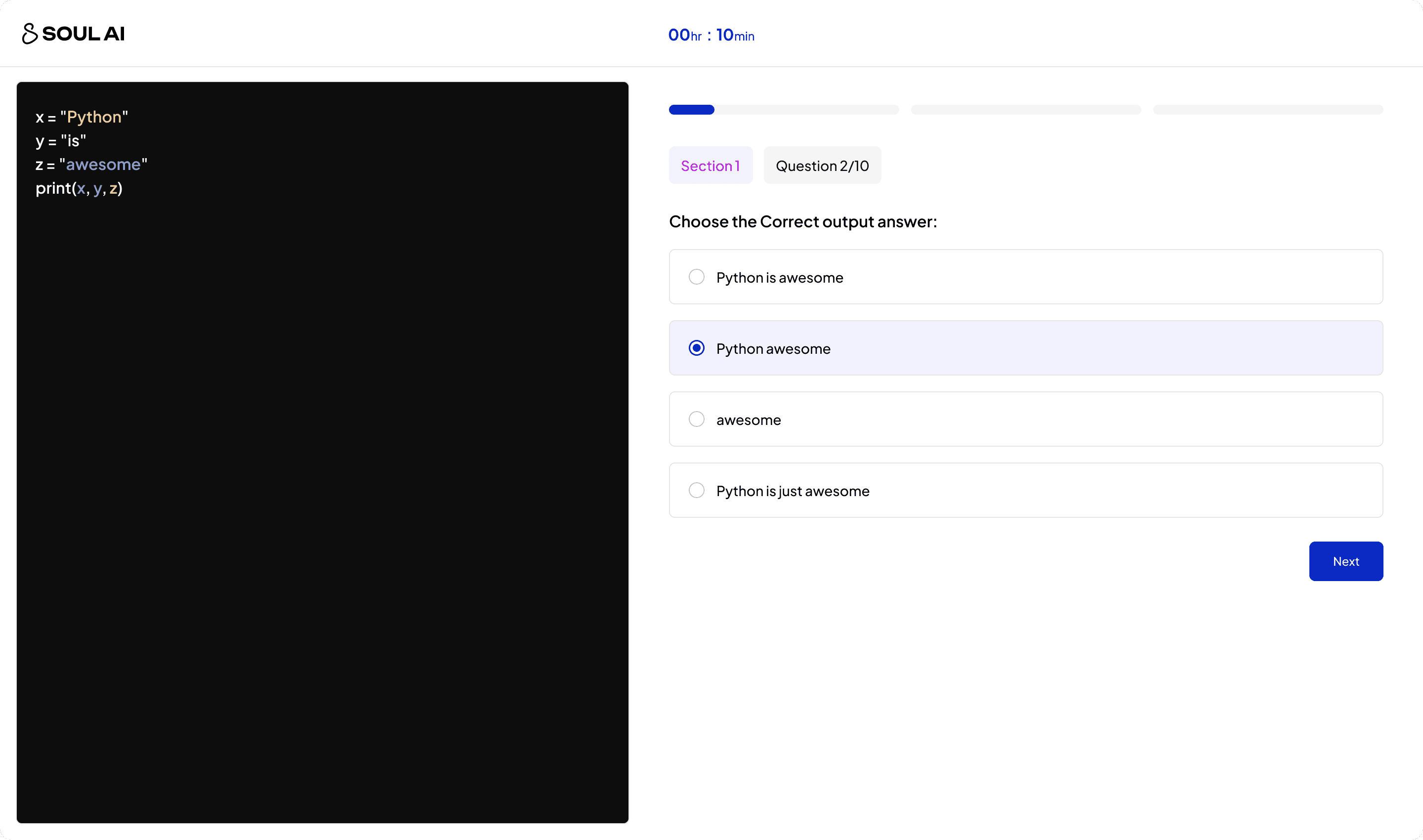
Task: Click the x = "Python" code line
Action: tap(82, 117)
